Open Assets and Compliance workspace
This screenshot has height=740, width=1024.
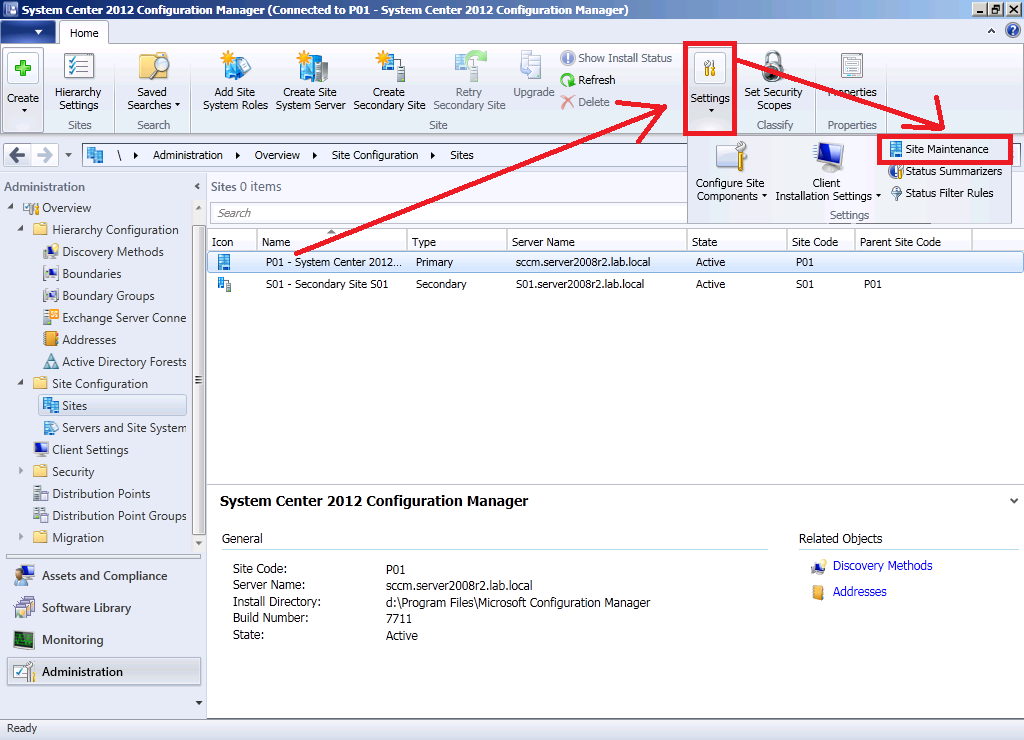tap(103, 576)
